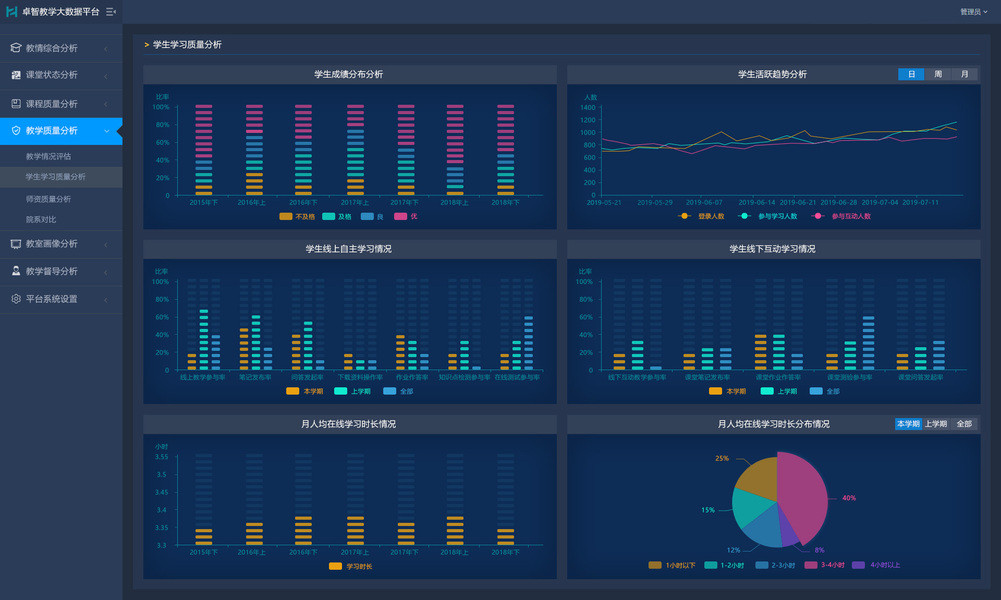Click the 卓智教学大数据平台 logo icon
1001x600 pixels.
coord(11,11)
